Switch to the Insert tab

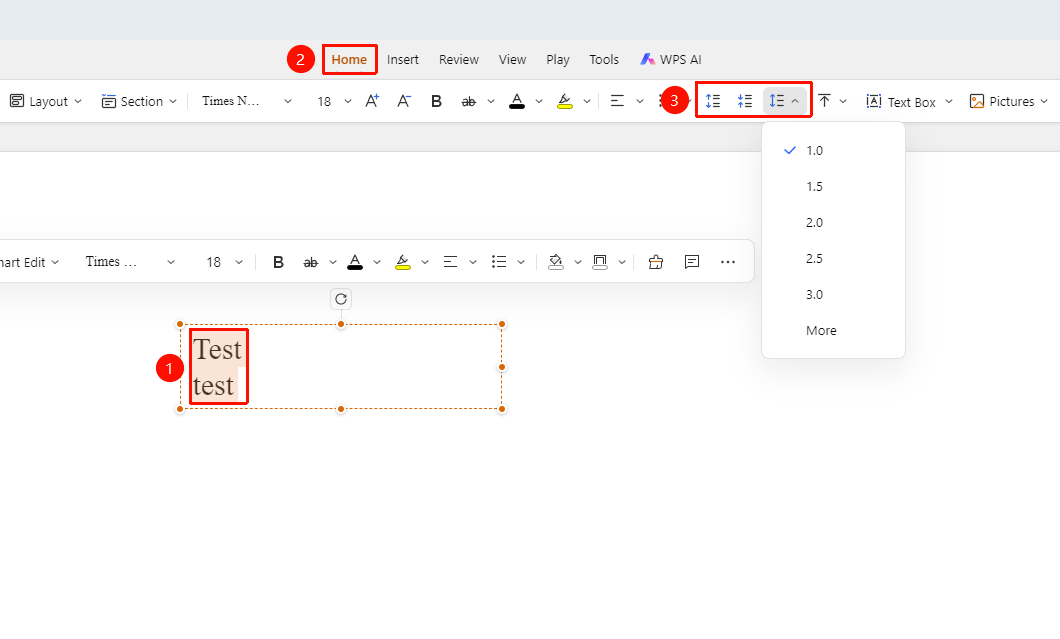coord(403,60)
